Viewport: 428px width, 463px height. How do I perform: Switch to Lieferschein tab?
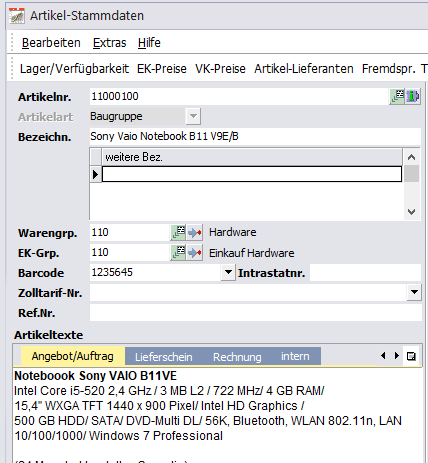[x=164, y=357]
